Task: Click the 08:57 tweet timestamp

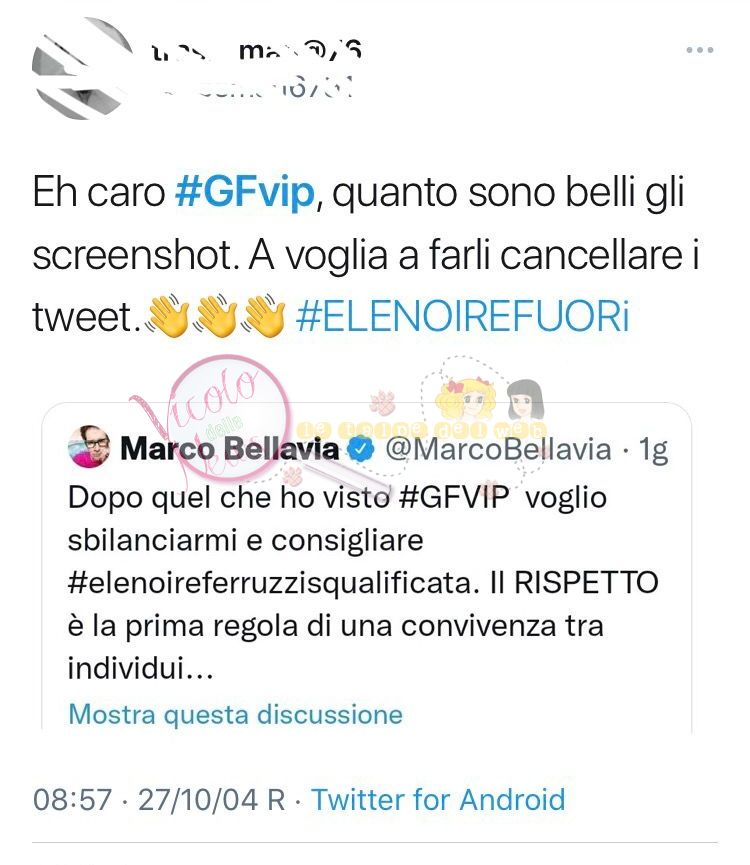Action: pos(72,799)
